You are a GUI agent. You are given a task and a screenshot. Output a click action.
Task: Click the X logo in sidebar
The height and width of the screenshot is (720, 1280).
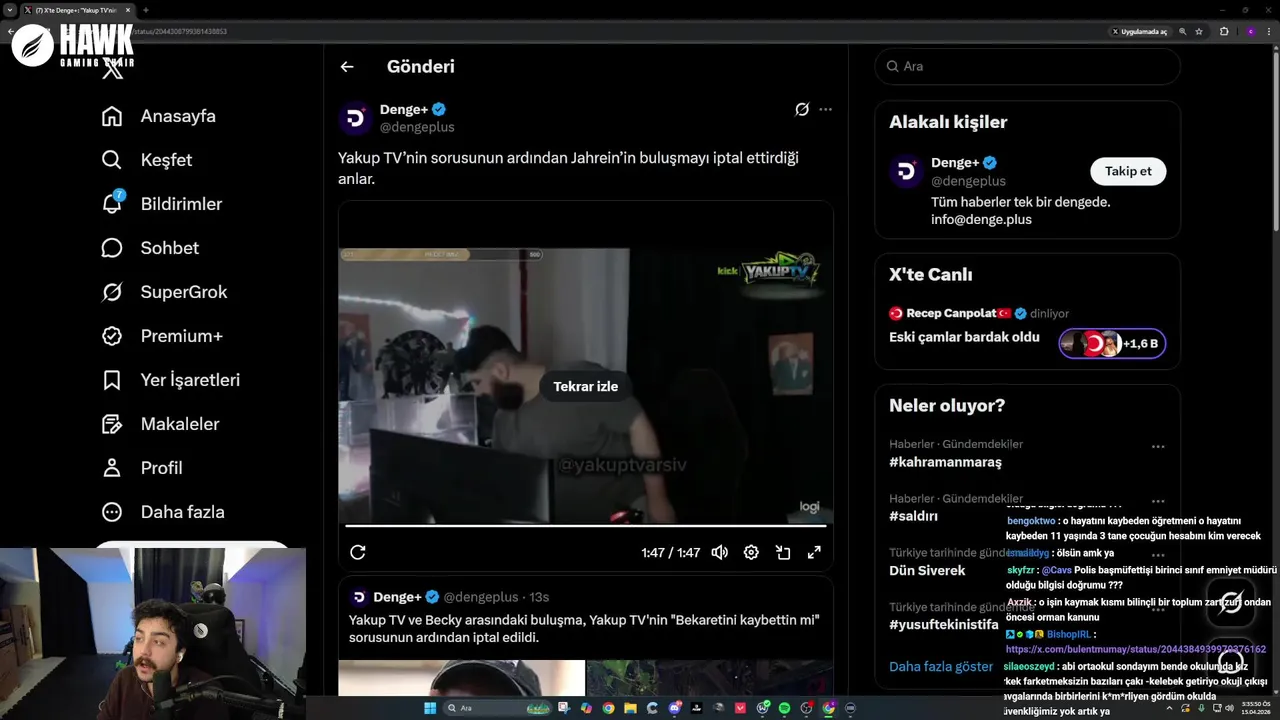pyautogui.click(x=113, y=70)
